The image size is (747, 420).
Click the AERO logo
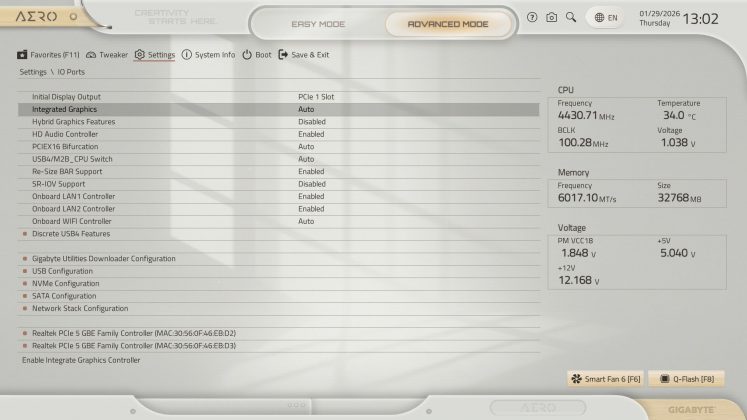coord(37,17)
